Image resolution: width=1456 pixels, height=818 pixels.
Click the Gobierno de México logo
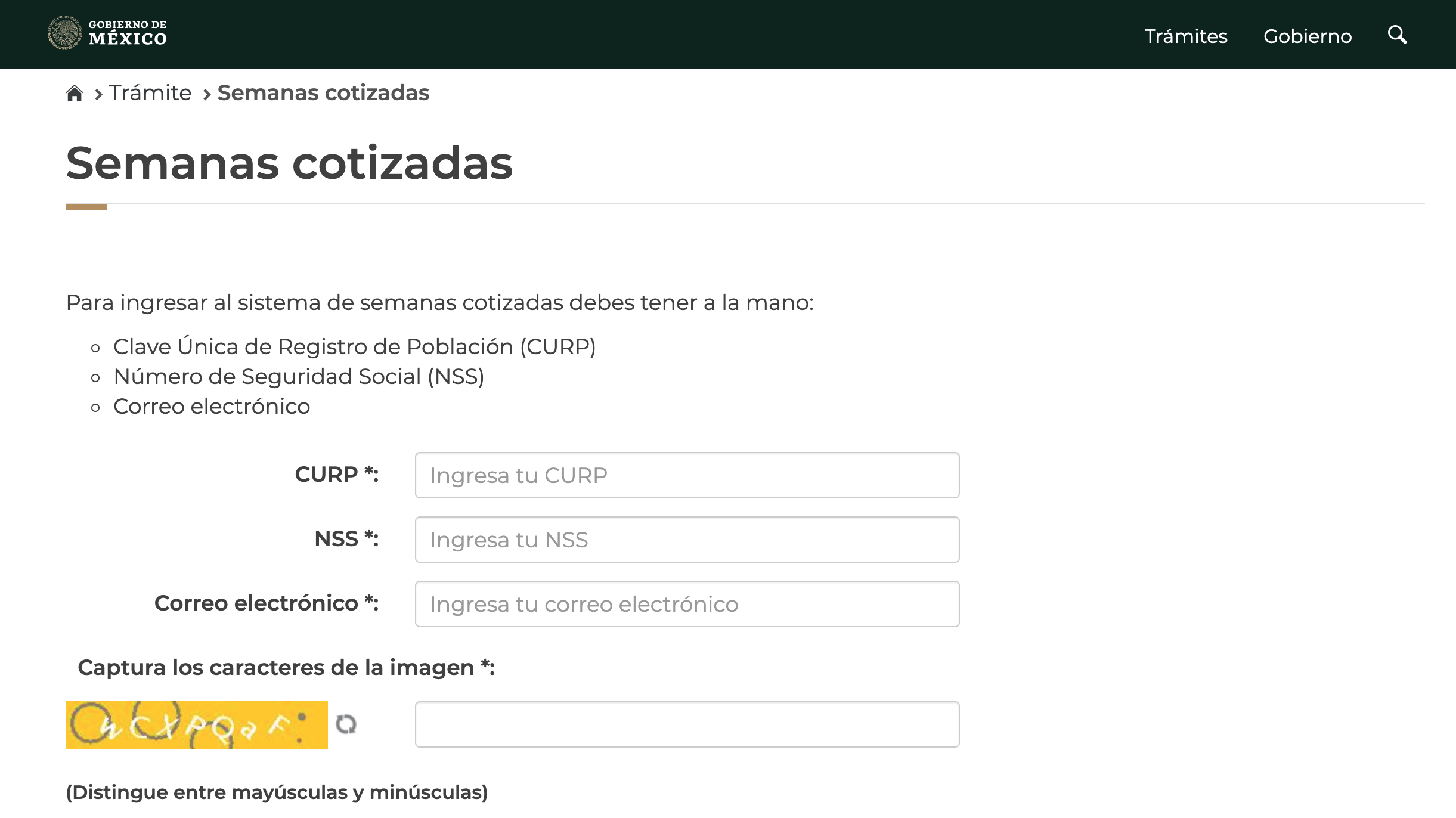(107, 34)
